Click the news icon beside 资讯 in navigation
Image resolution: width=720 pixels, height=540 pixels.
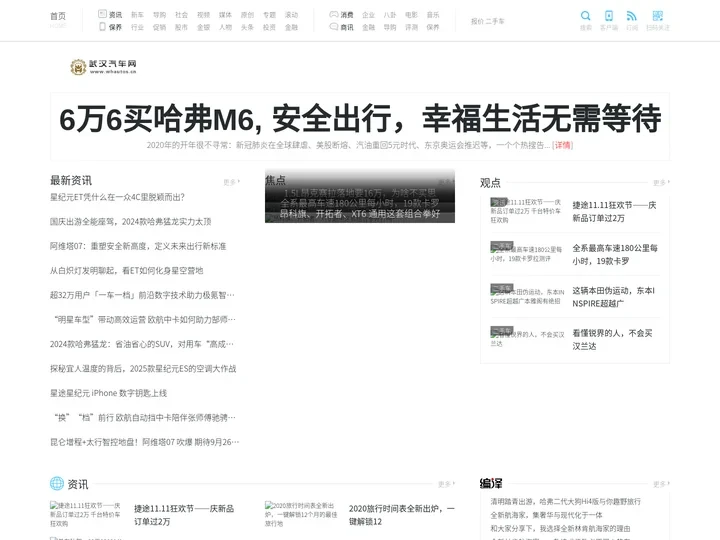tap(102, 14)
